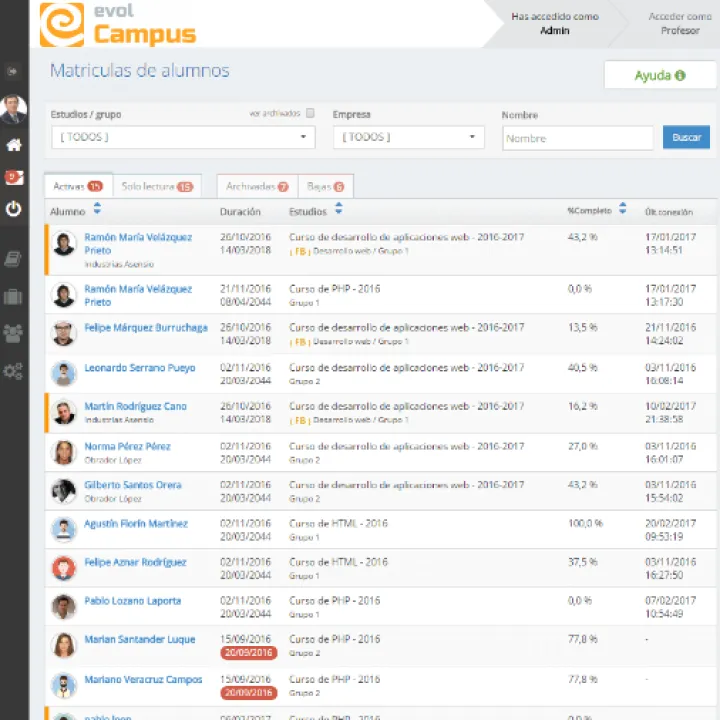Open the users group icon in sidebar

[14, 333]
